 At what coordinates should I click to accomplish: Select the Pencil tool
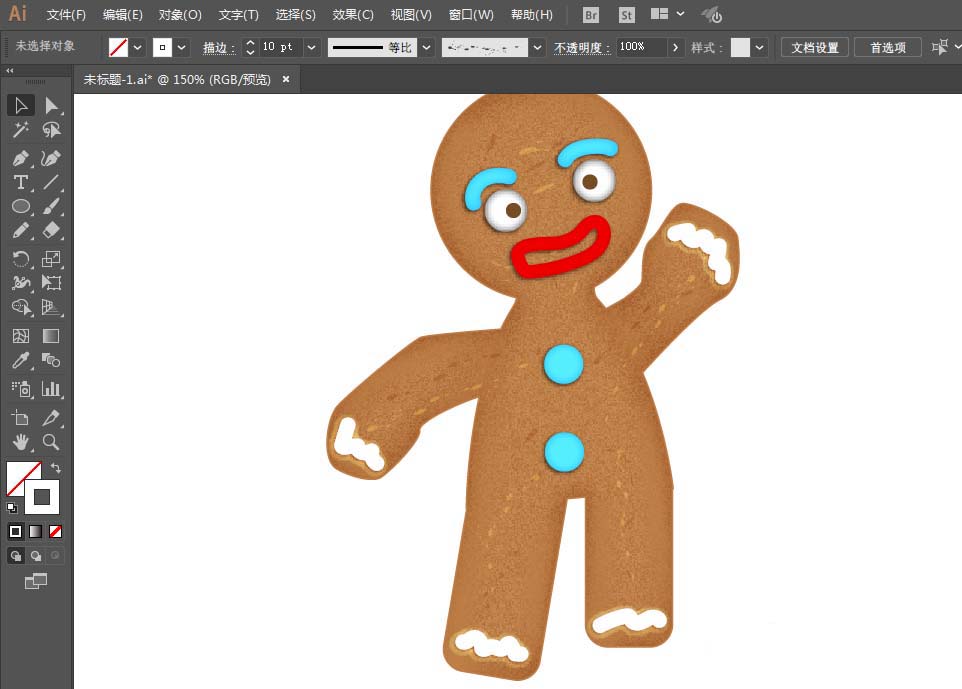[21, 231]
